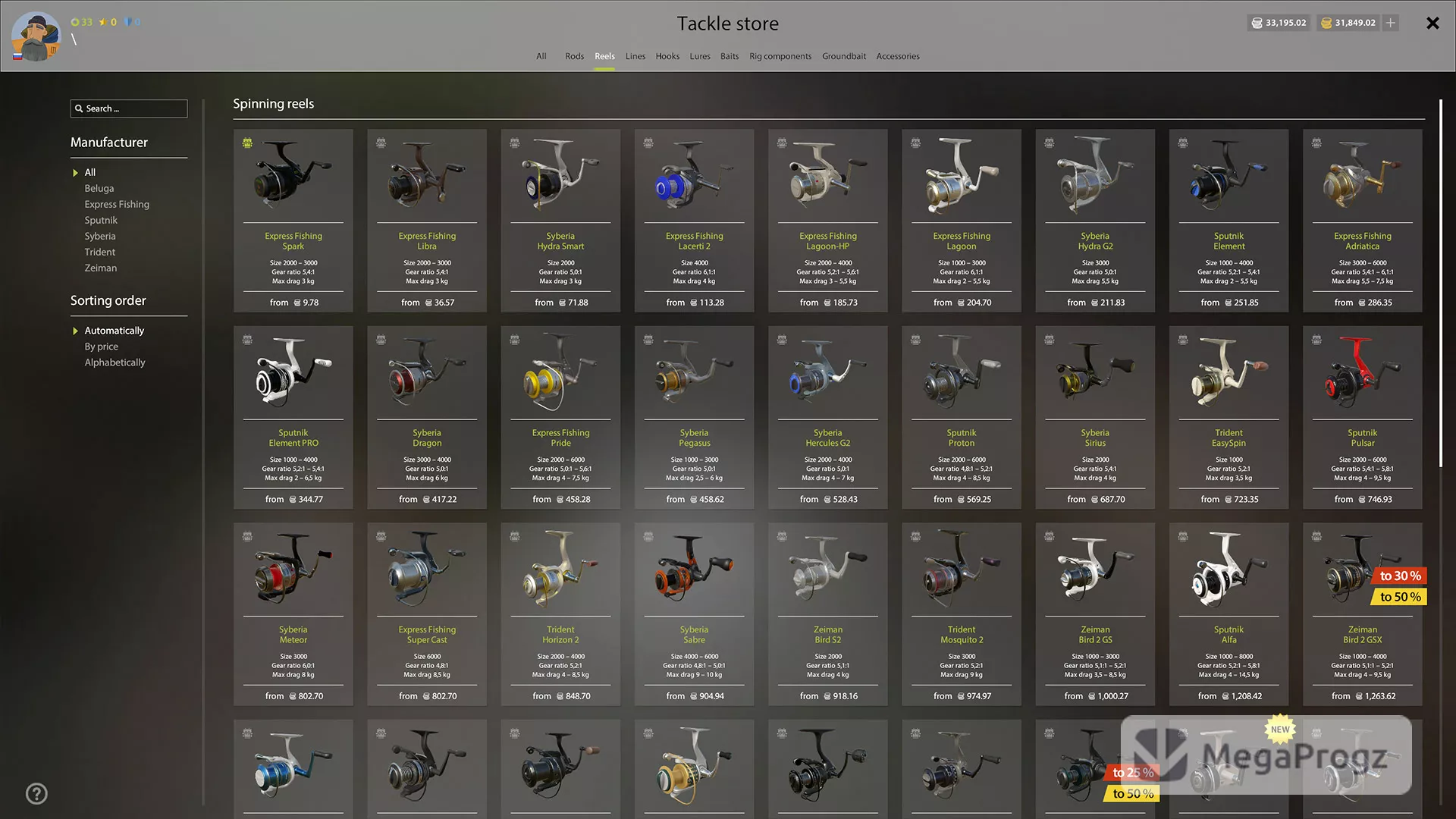
Task: Open the help question mark icon
Action: (36, 793)
